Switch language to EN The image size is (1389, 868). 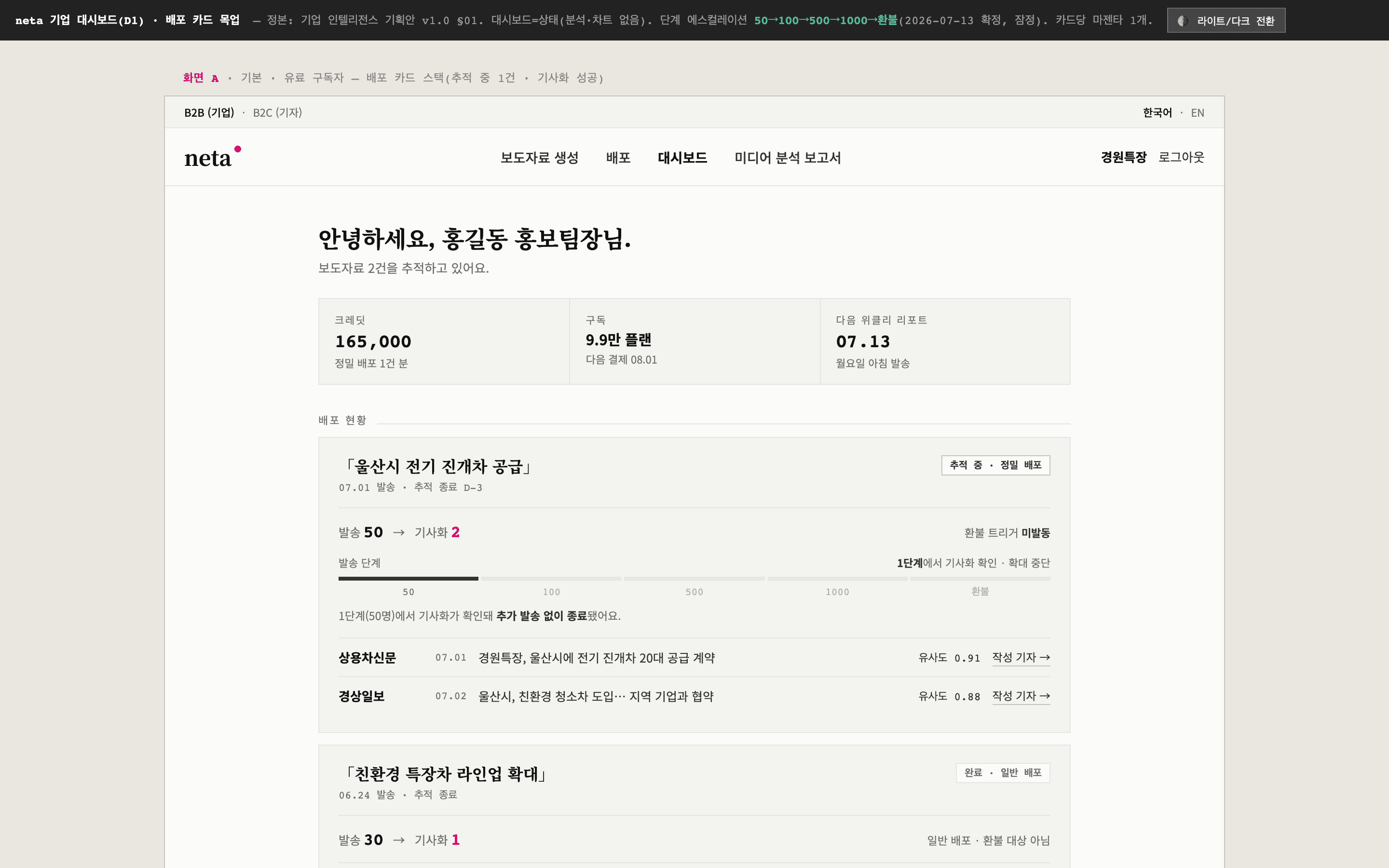click(x=1198, y=112)
